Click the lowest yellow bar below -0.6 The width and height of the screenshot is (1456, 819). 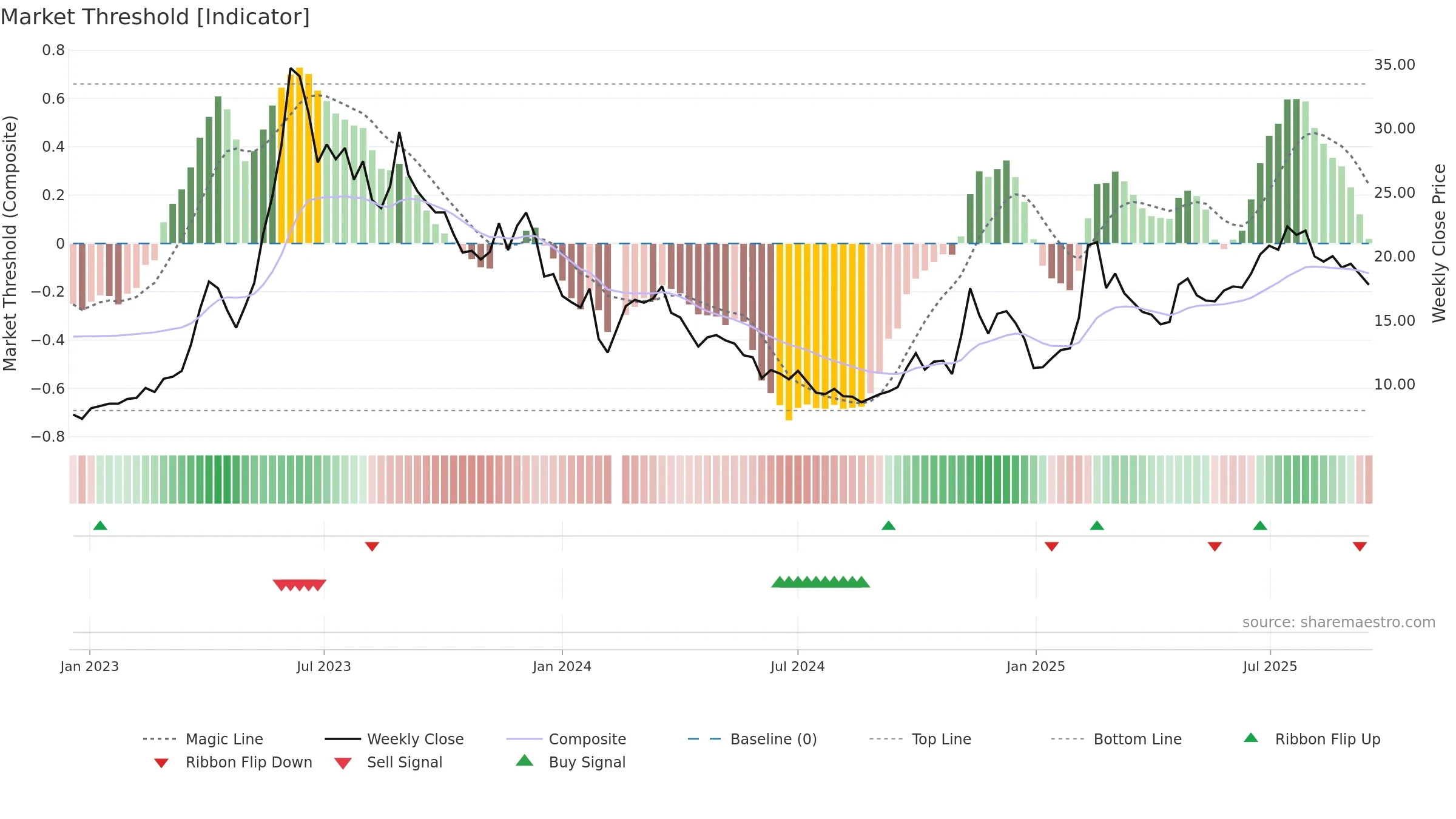tap(789, 332)
